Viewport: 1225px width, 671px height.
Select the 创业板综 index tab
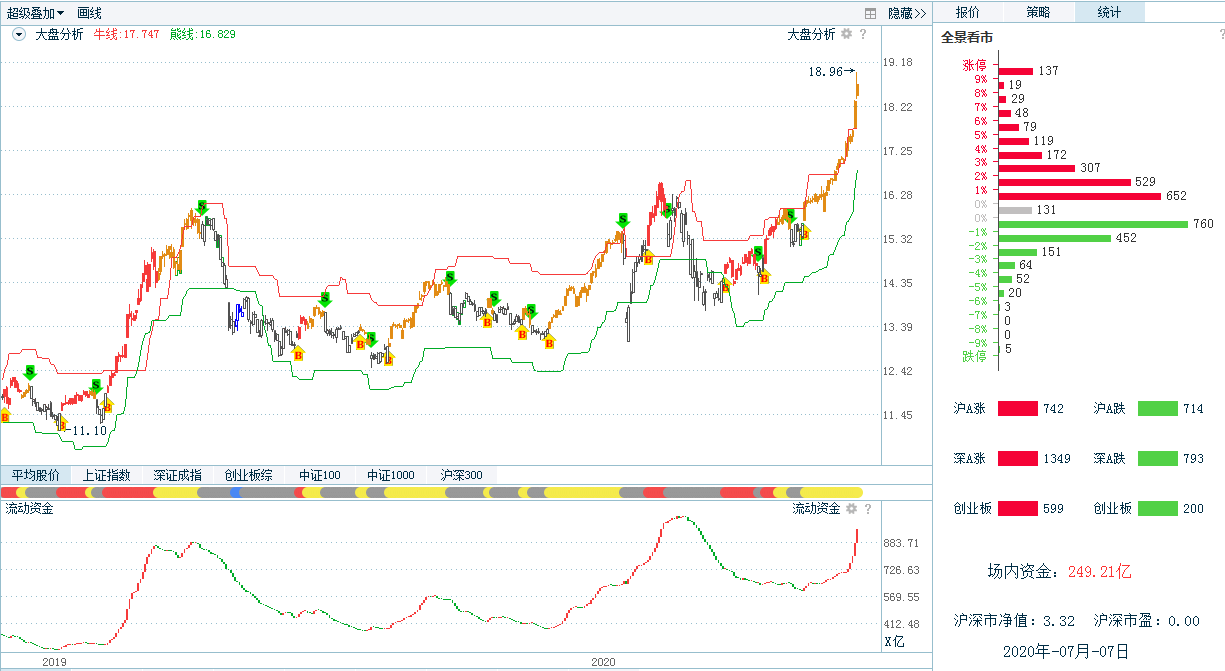click(248, 475)
